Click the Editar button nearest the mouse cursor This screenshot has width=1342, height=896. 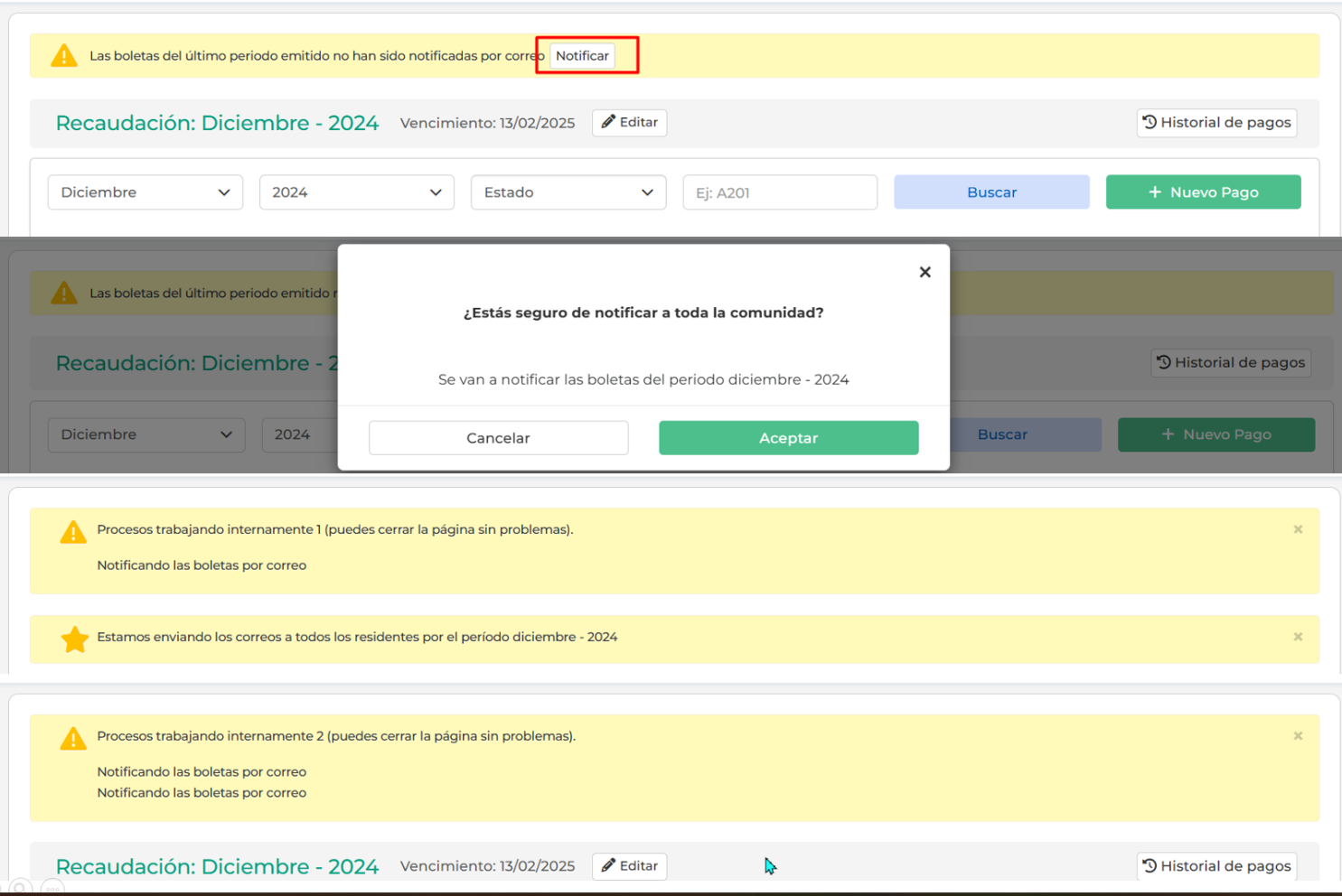click(629, 866)
